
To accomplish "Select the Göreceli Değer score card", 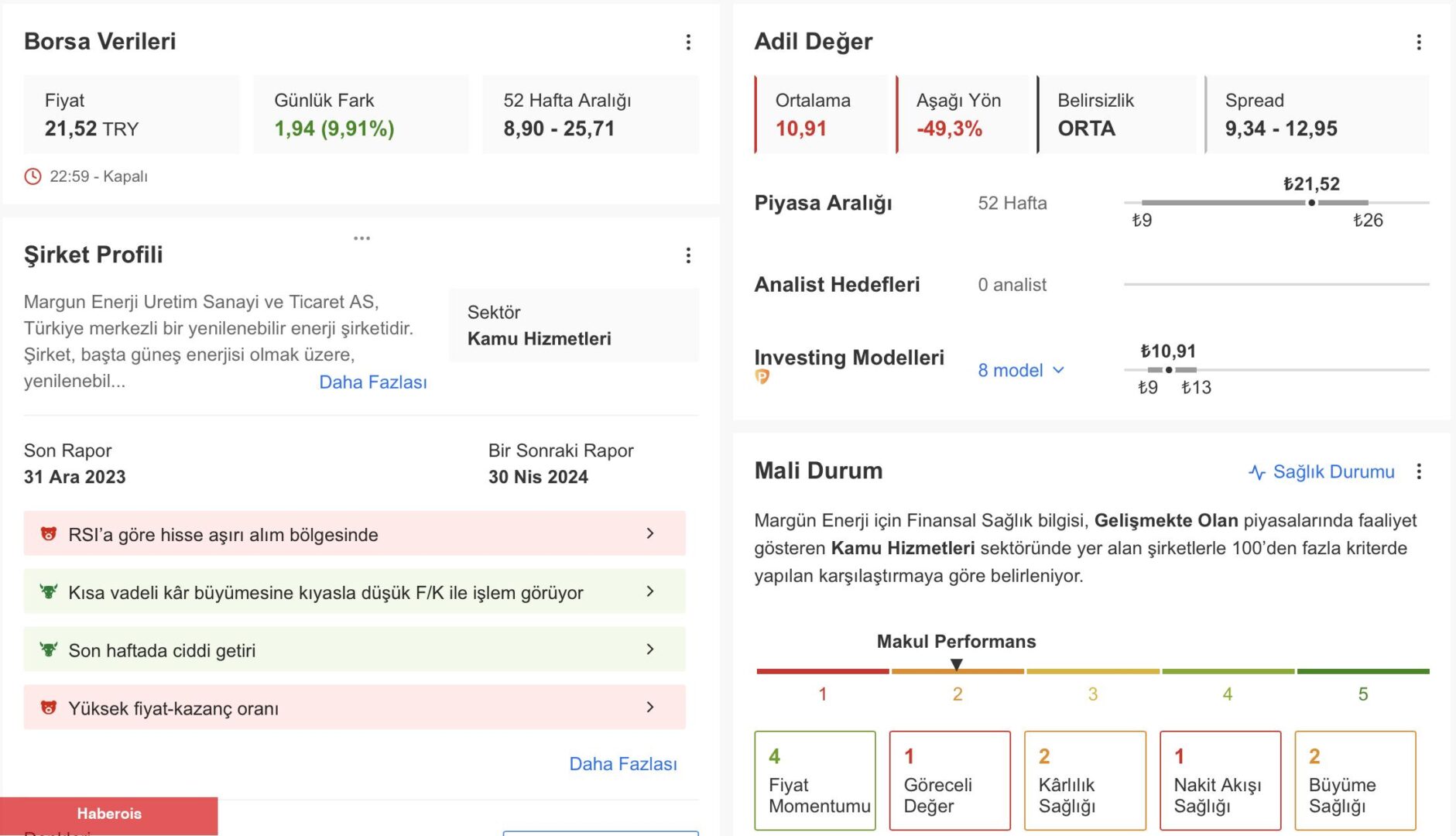I will [x=950, y=780].
